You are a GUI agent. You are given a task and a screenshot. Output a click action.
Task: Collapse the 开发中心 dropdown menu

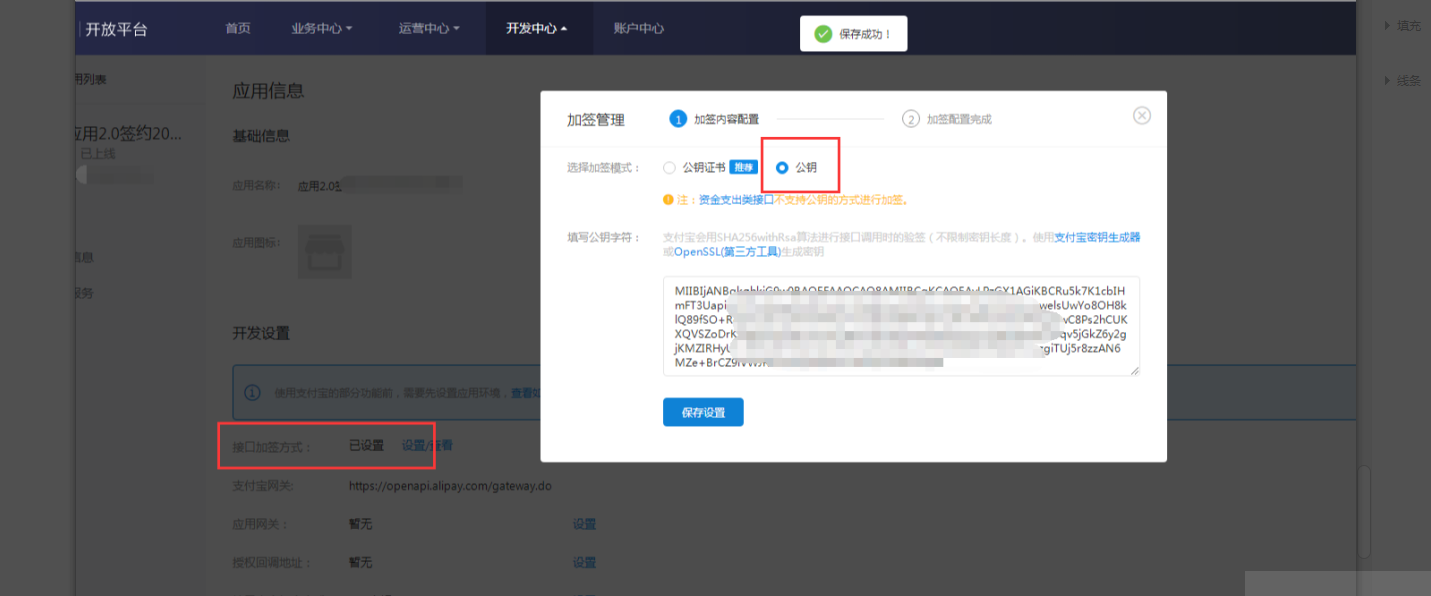[536, 28]
